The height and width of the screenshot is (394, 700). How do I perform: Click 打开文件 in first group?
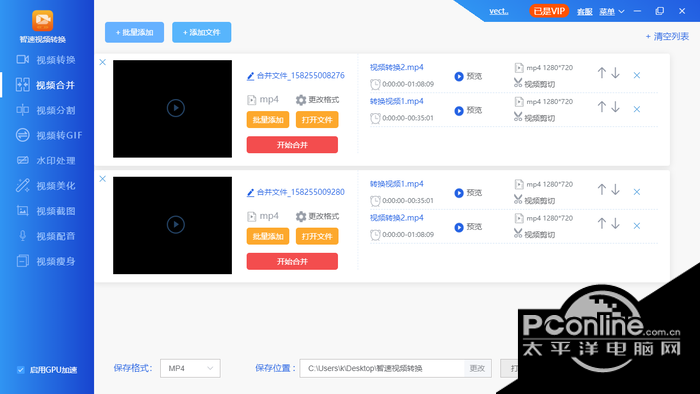(x=317, y=120)
